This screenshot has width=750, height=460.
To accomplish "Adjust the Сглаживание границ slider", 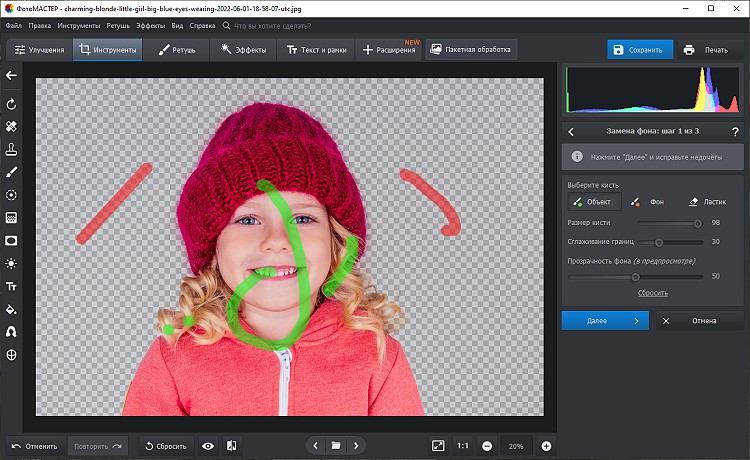I will [659, 242].
